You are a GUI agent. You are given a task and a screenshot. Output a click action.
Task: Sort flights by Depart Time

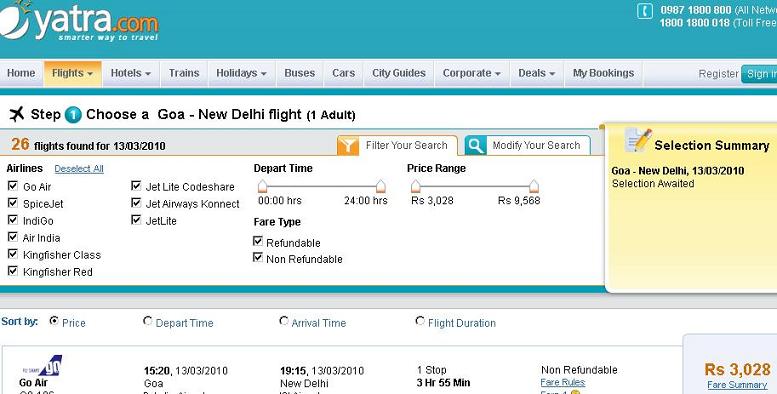point(147,321)
